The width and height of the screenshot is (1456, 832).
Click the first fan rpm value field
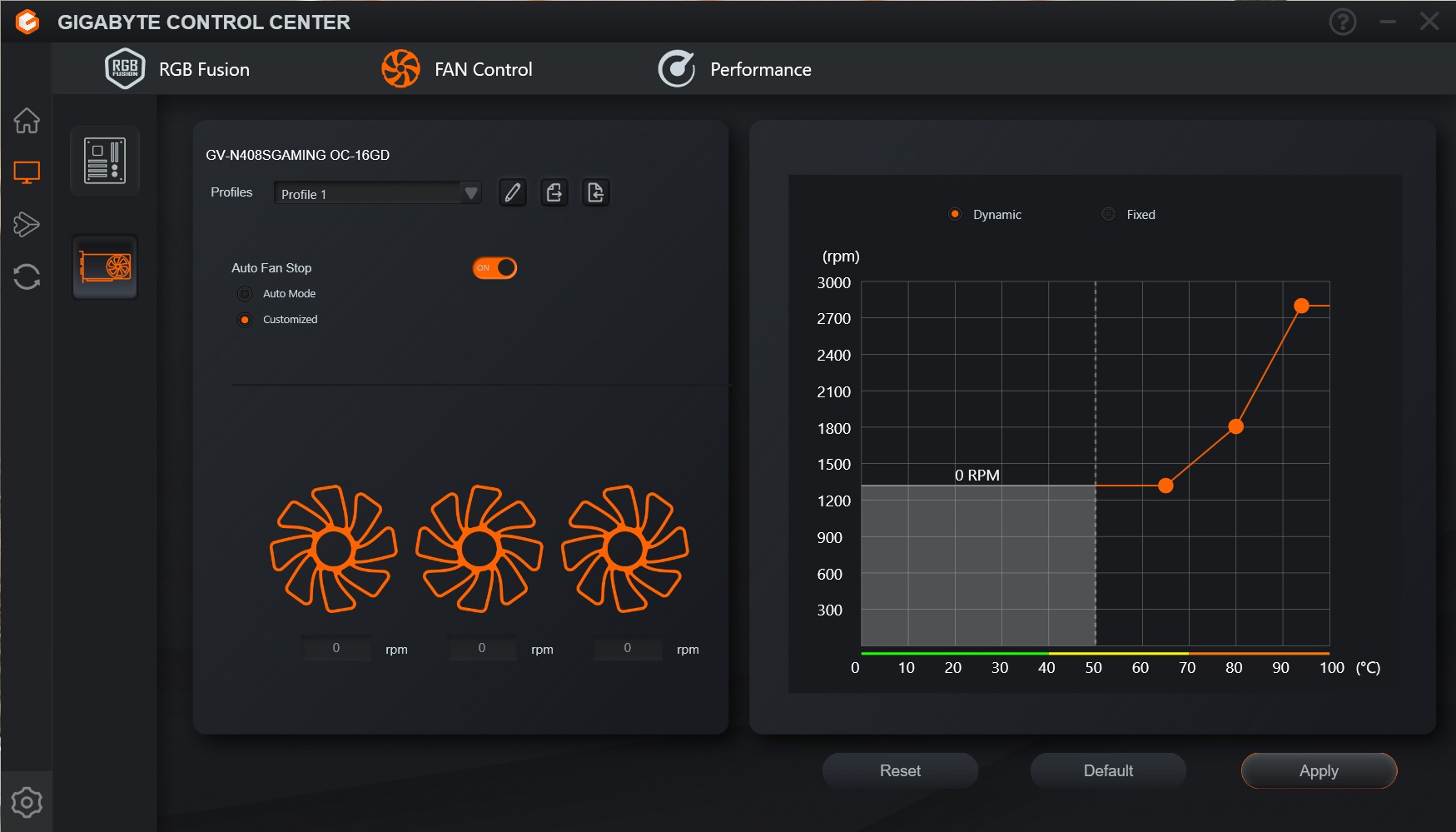point(336,648)
